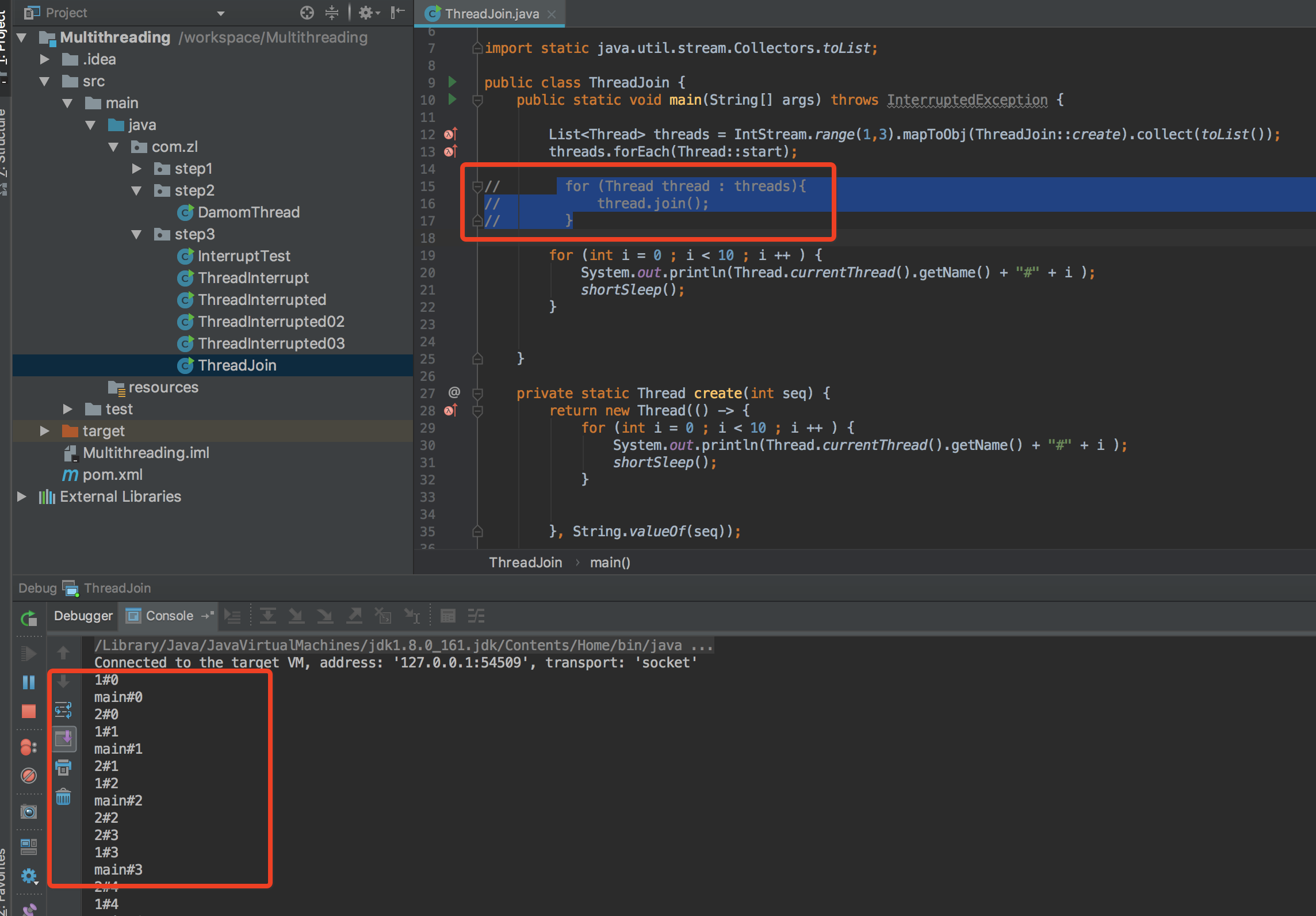Collapse the step3 package
The image size is (1316, 916).
pos(136,234)
